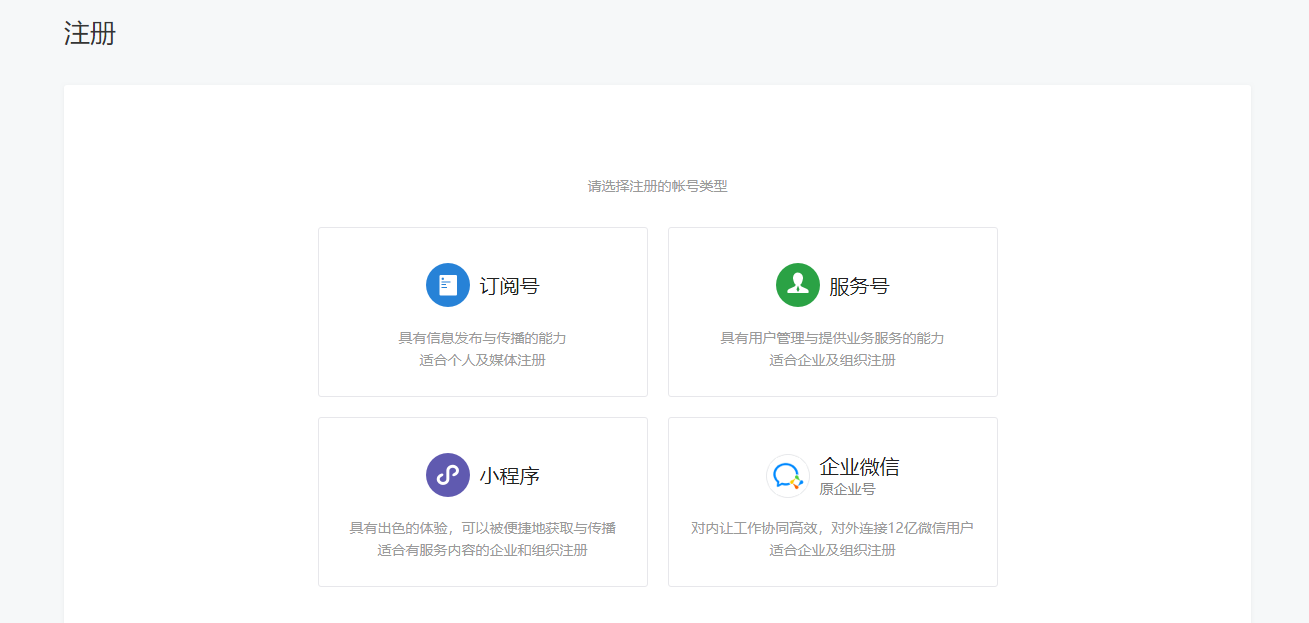Click the purple 小程序 logo icon
The height and width of the screenshot is (623, 1309).
coord(447,475)
